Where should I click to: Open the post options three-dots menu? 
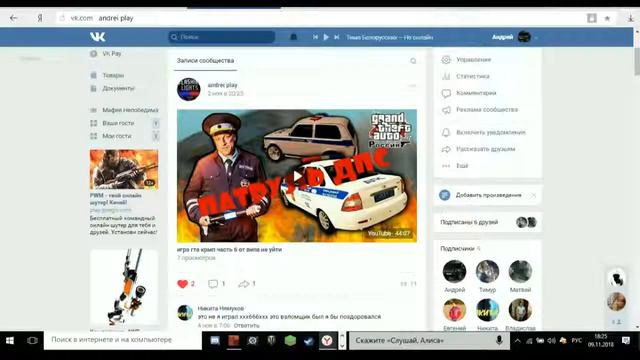[412, 86]
